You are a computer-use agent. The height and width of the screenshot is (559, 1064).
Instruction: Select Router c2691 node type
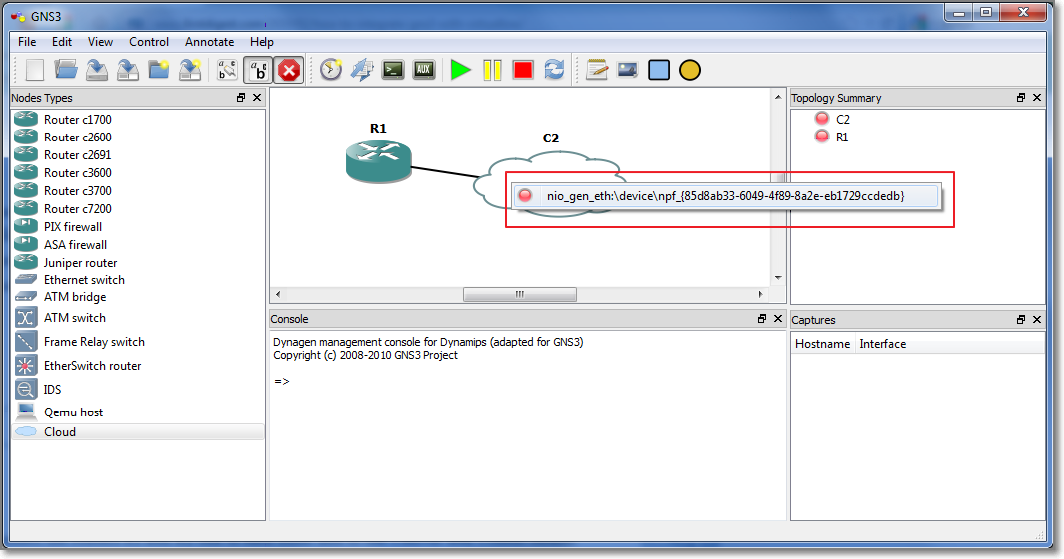tap(138, 155)
